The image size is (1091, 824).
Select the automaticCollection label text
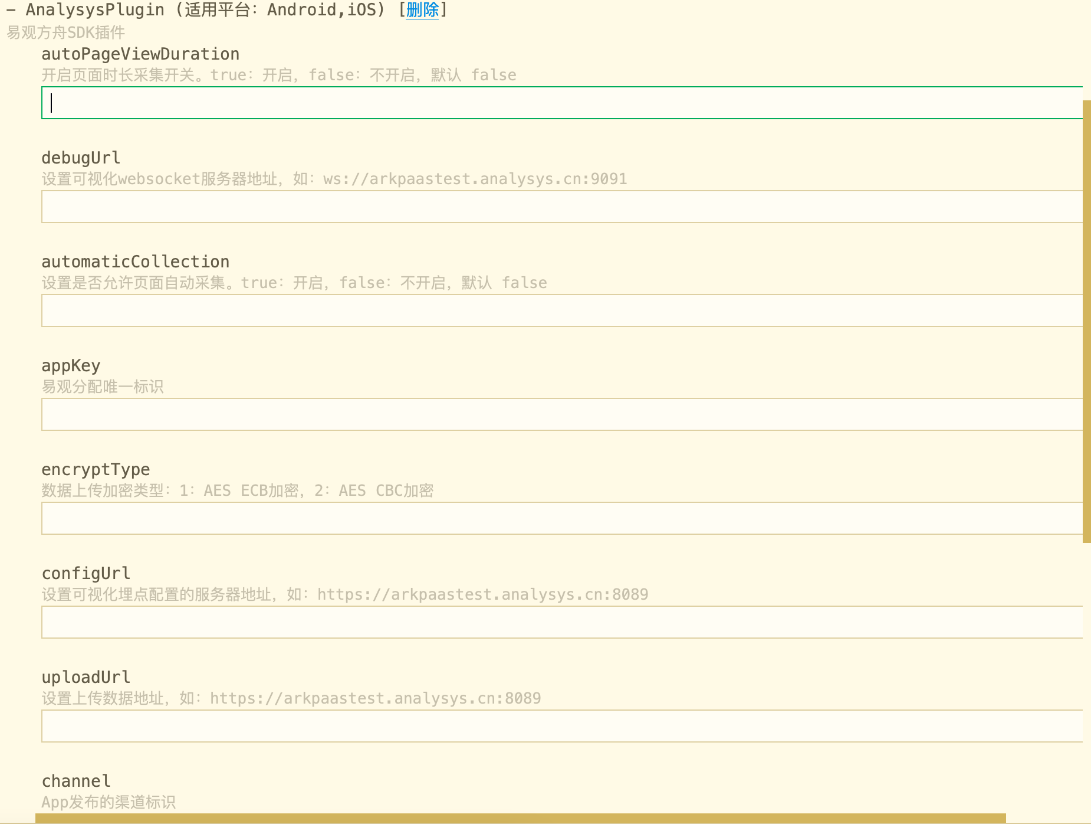tap(135, 262)
